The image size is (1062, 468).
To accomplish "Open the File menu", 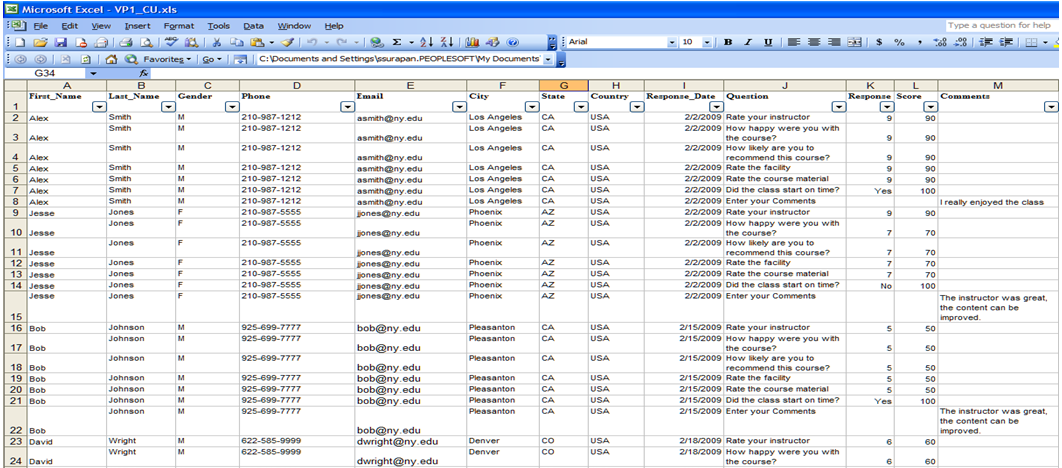I will pyautogui.click(x=40, y=26).
